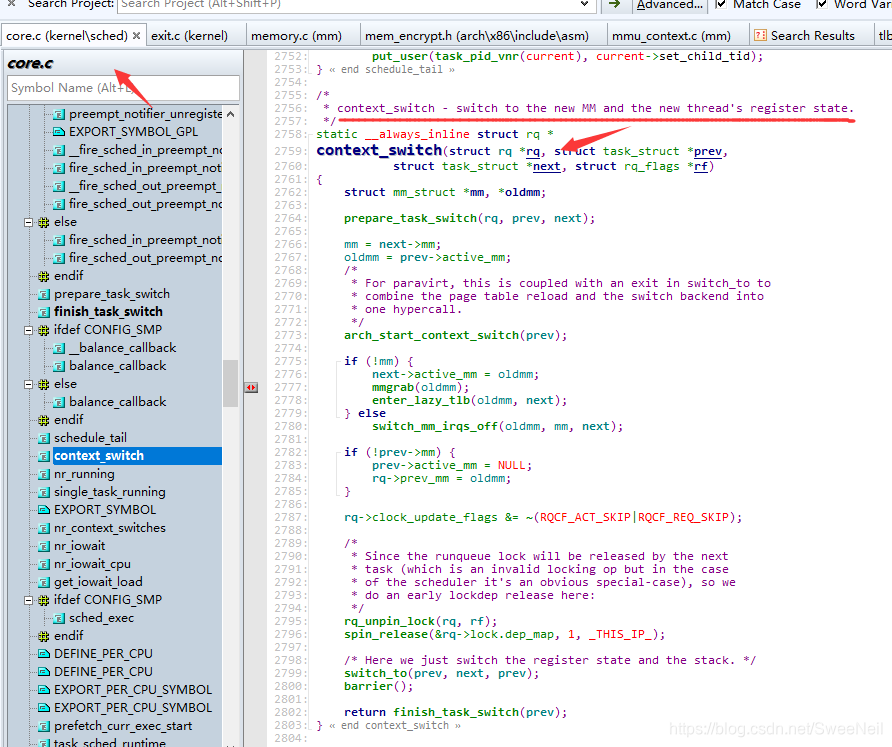The width and height of the screenshot is (892, 747).
Task: Click the rq parameter link
Action: click(x=533, y=151)
